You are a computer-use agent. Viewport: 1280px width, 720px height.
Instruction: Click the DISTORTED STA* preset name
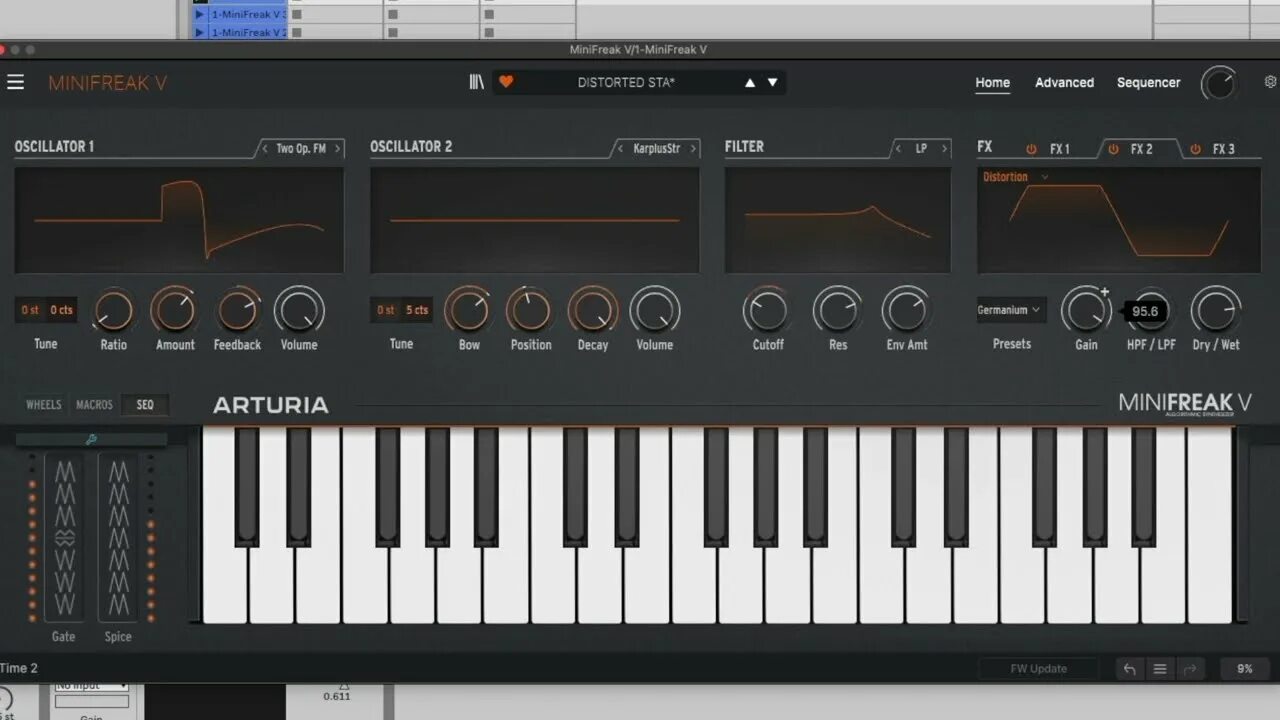point(626,82)
